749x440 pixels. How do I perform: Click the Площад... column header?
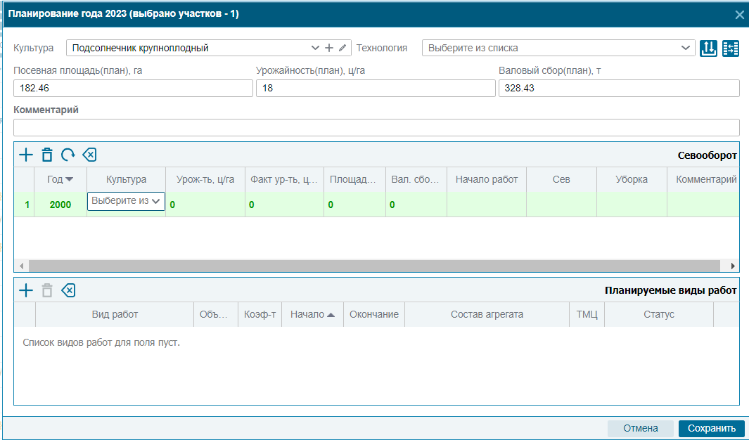[x=354, y=180]
